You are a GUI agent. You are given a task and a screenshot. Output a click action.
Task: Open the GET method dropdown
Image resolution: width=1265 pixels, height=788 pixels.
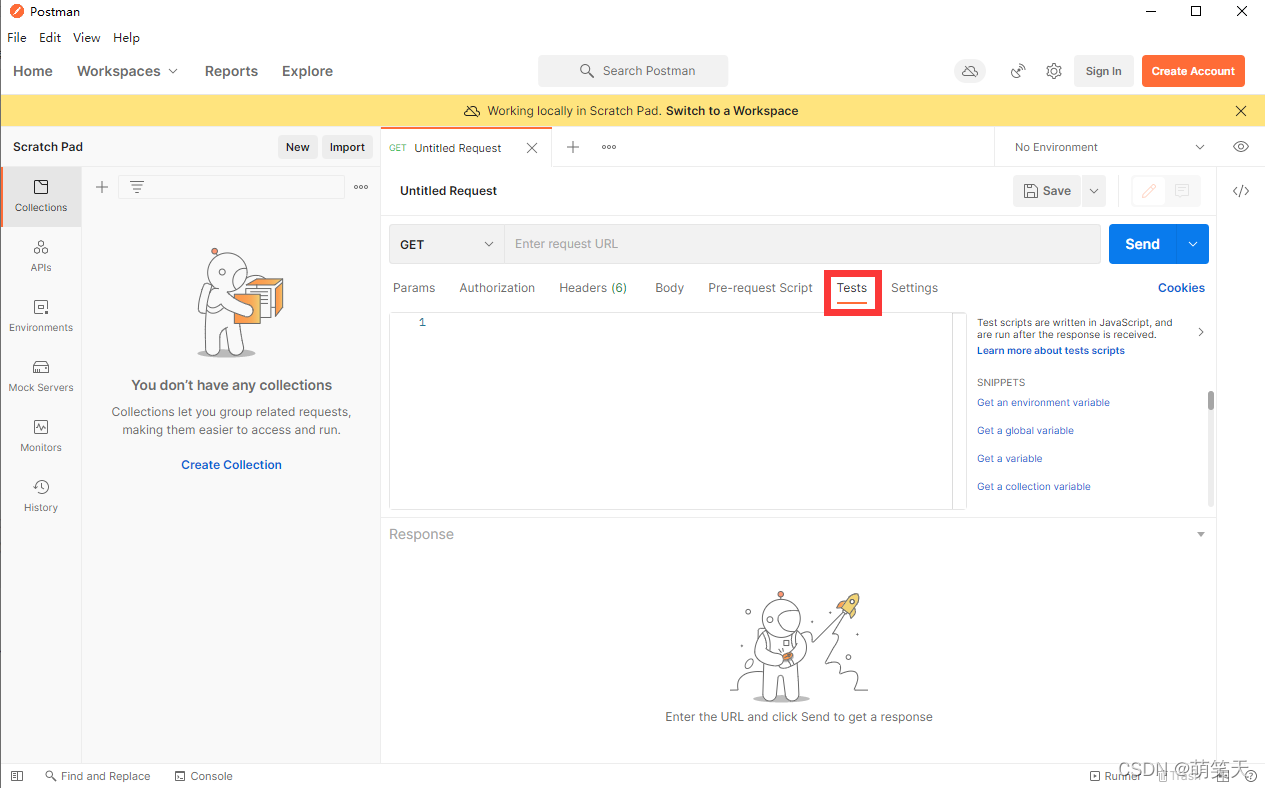click(447, 244)
